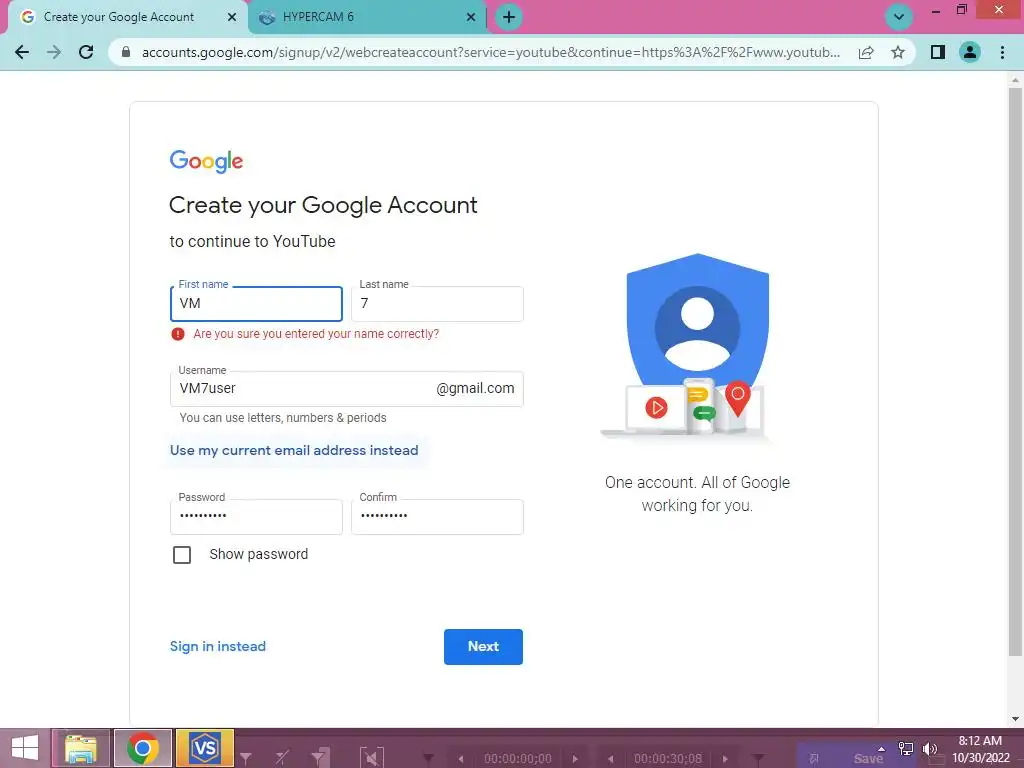Click the red error exclamation icon
This screenshot has height=768, width=1024.
click(x=178, y=334)
